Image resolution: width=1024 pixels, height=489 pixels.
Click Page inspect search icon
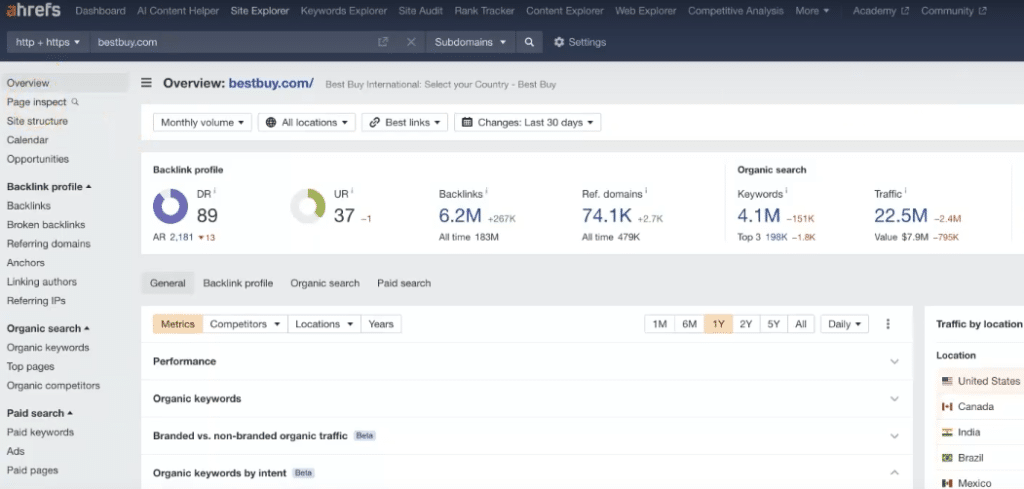click(x=75, y=102)
